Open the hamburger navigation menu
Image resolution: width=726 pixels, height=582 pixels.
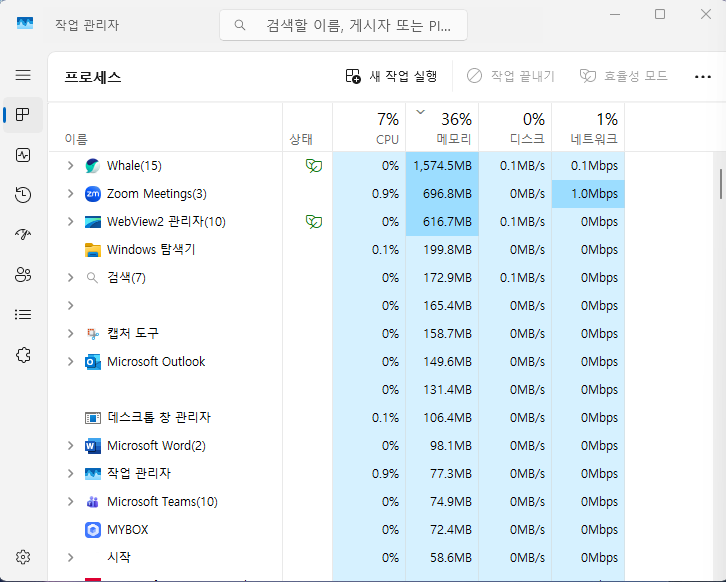coord(23,75)
